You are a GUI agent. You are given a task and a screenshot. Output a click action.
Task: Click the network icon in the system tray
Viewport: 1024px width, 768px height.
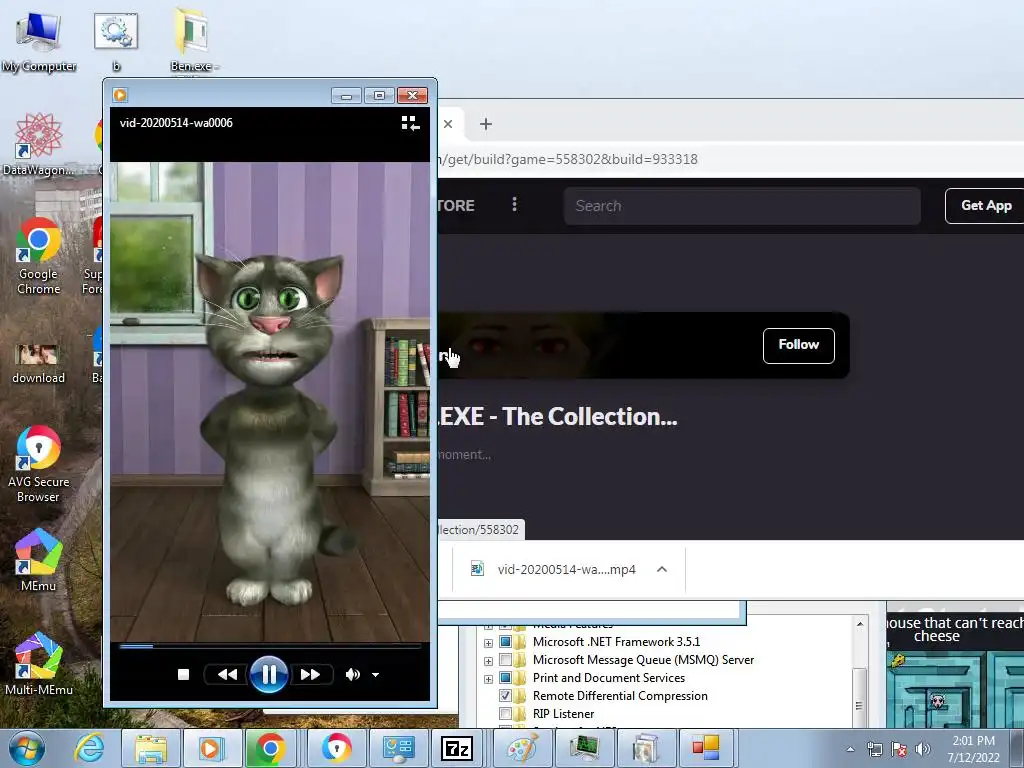point(874,749)
